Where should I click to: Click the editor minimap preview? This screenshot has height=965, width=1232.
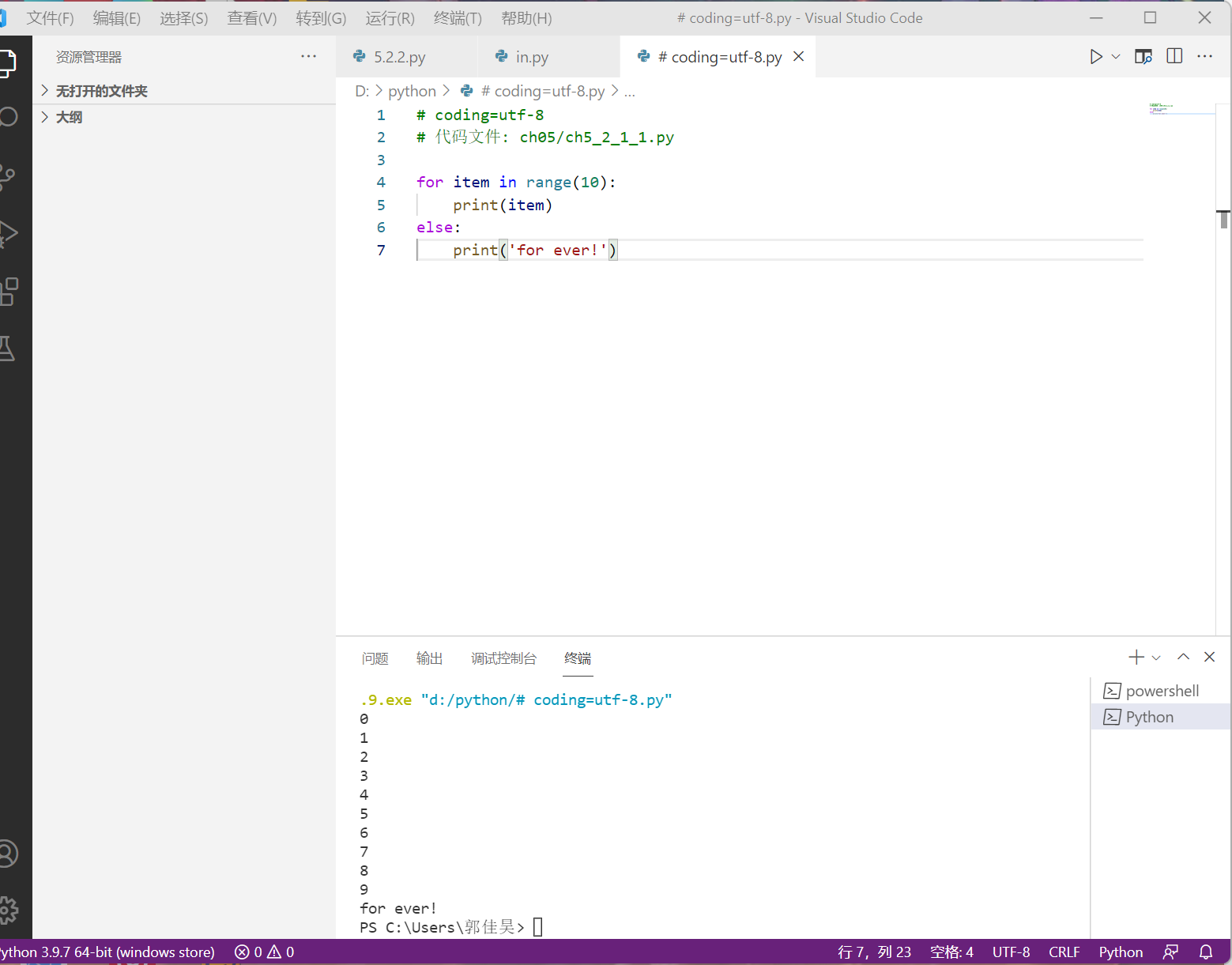(1181, 109)
